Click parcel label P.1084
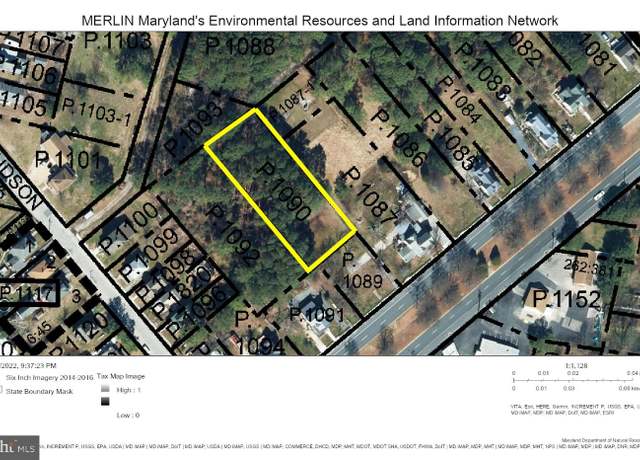The height and width of the screenshot is (460, 640). coord(458,99)
